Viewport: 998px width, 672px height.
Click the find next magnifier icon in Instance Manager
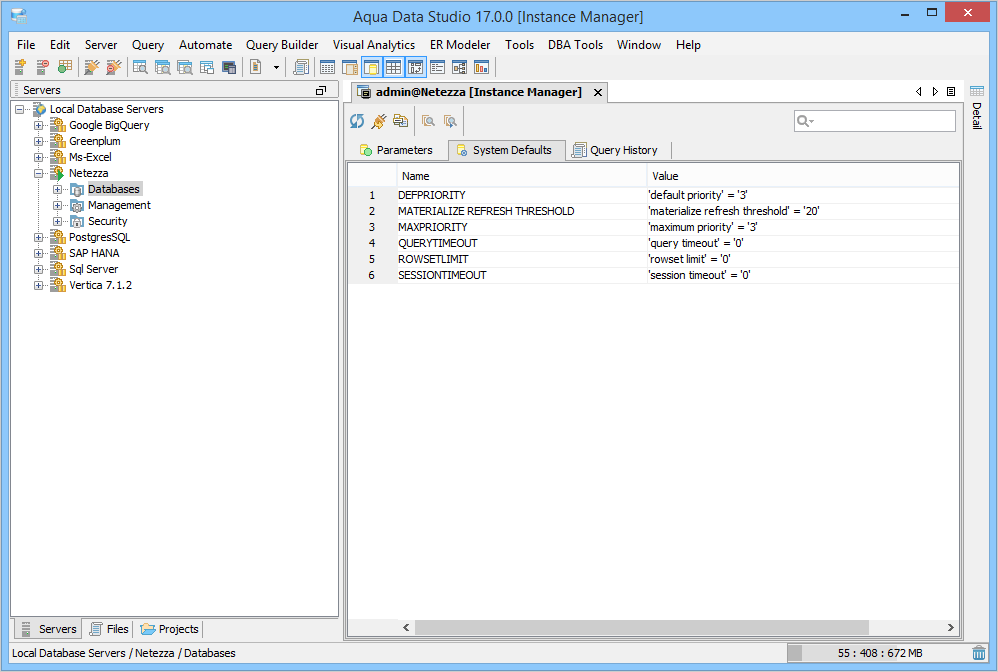point(450,121)
